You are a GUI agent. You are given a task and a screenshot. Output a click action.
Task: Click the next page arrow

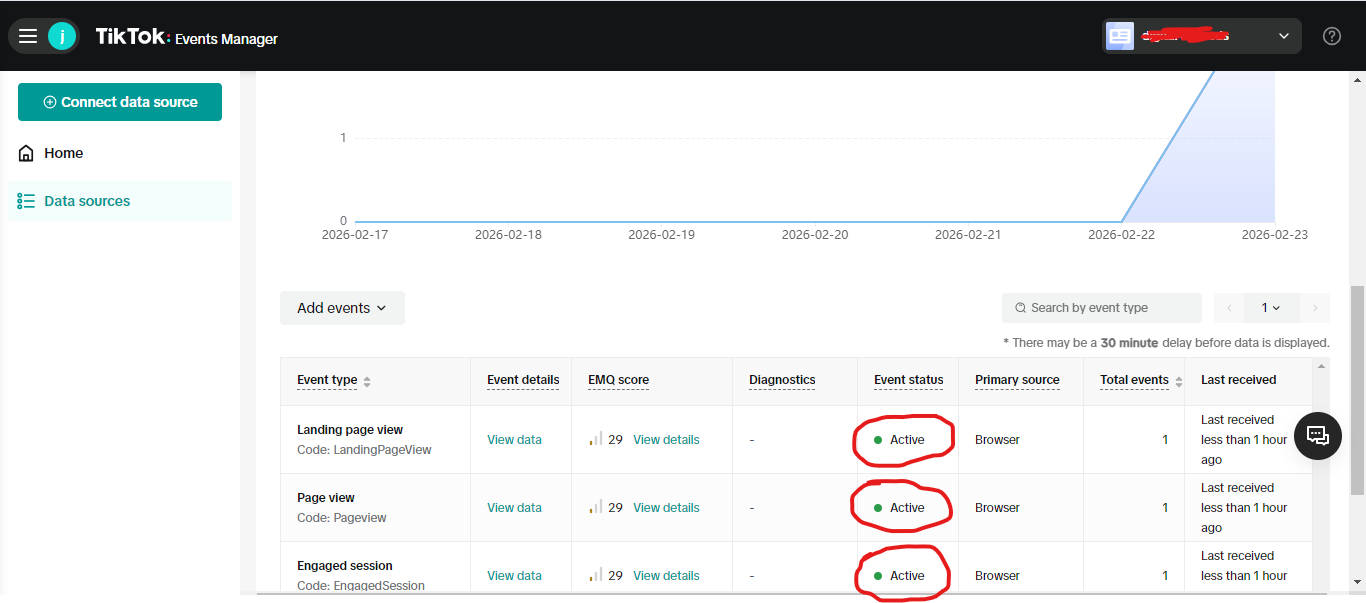click(1314, 308)
